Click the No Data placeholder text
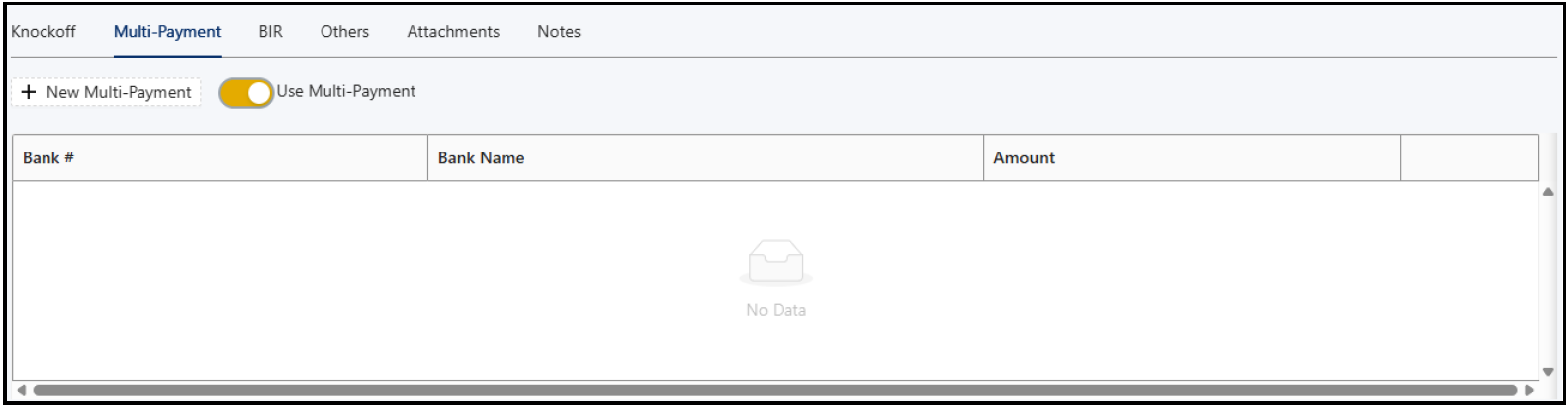Image resolution: width=1568 pixels, height=406 pixels. coord(777,310)
